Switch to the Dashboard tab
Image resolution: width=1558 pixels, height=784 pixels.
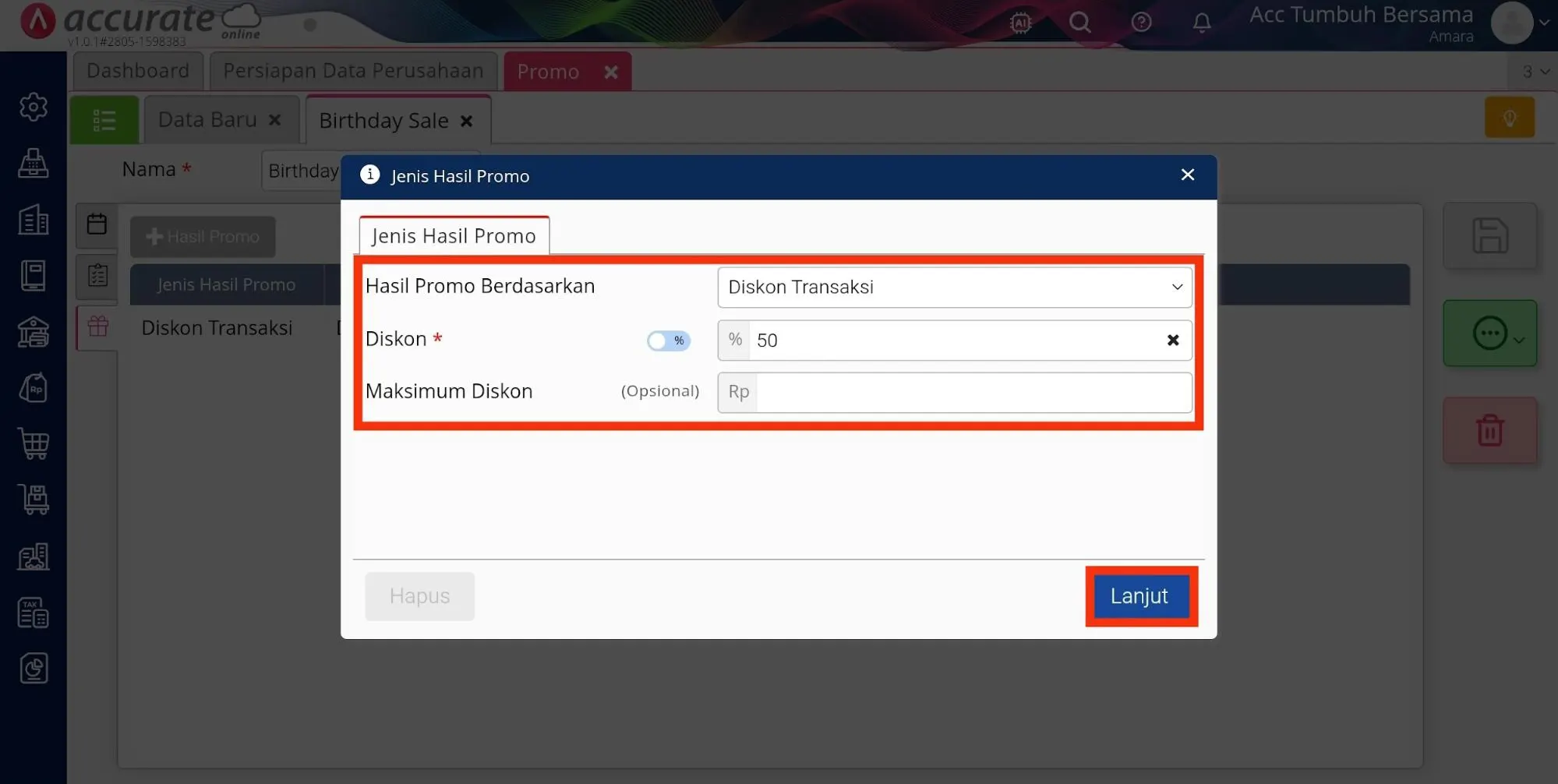point(138,71)
